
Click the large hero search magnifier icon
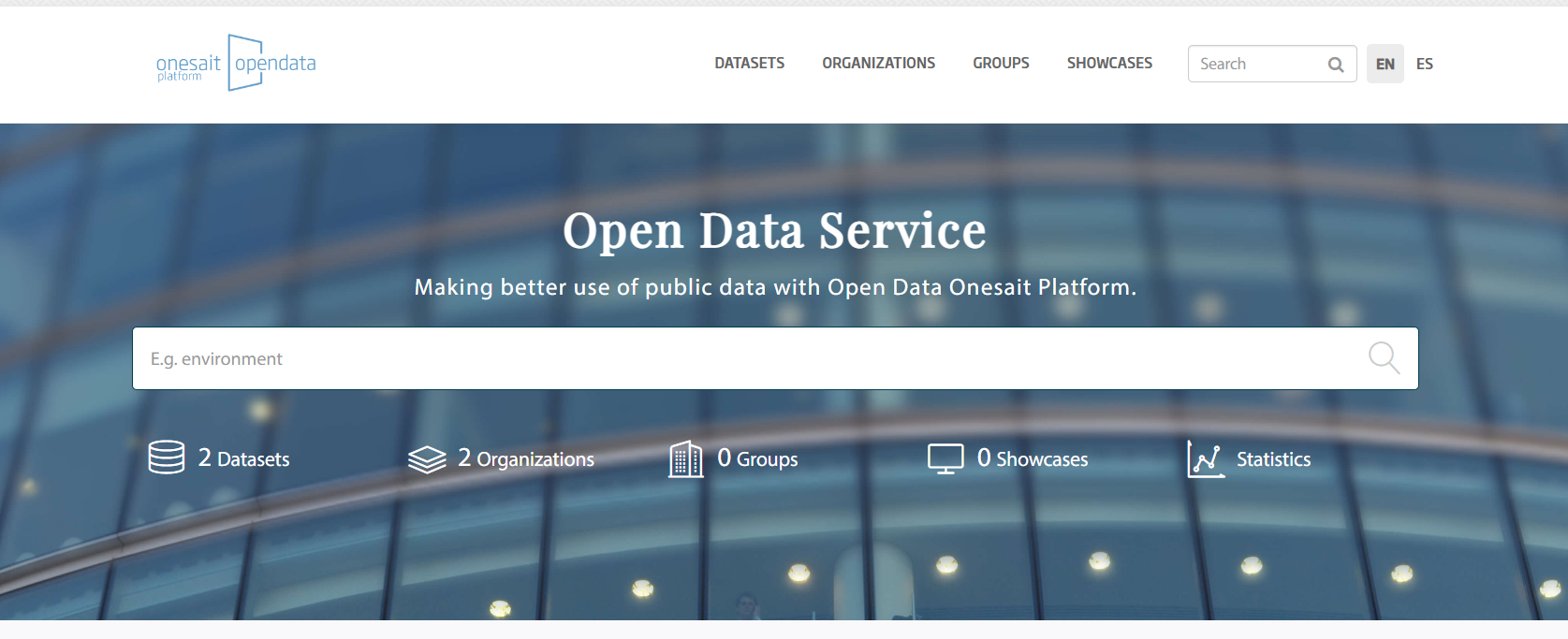1384,357
